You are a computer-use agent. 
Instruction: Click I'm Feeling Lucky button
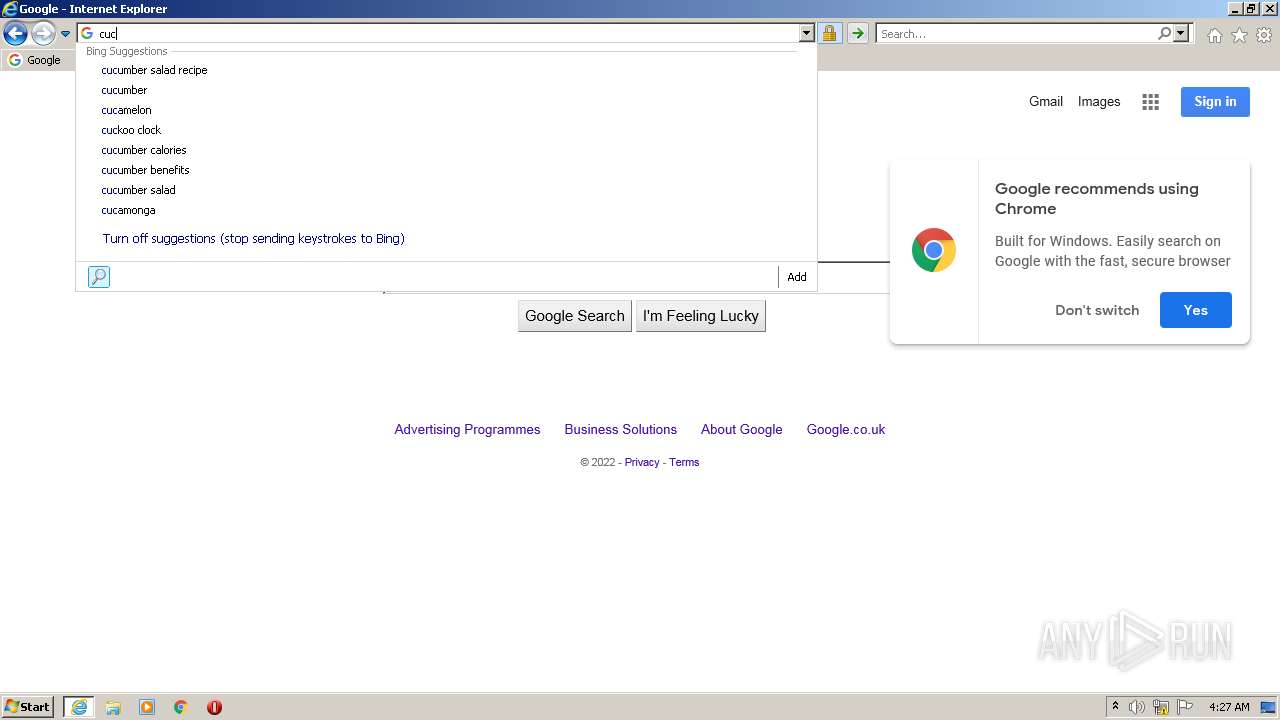pos(701,316)
